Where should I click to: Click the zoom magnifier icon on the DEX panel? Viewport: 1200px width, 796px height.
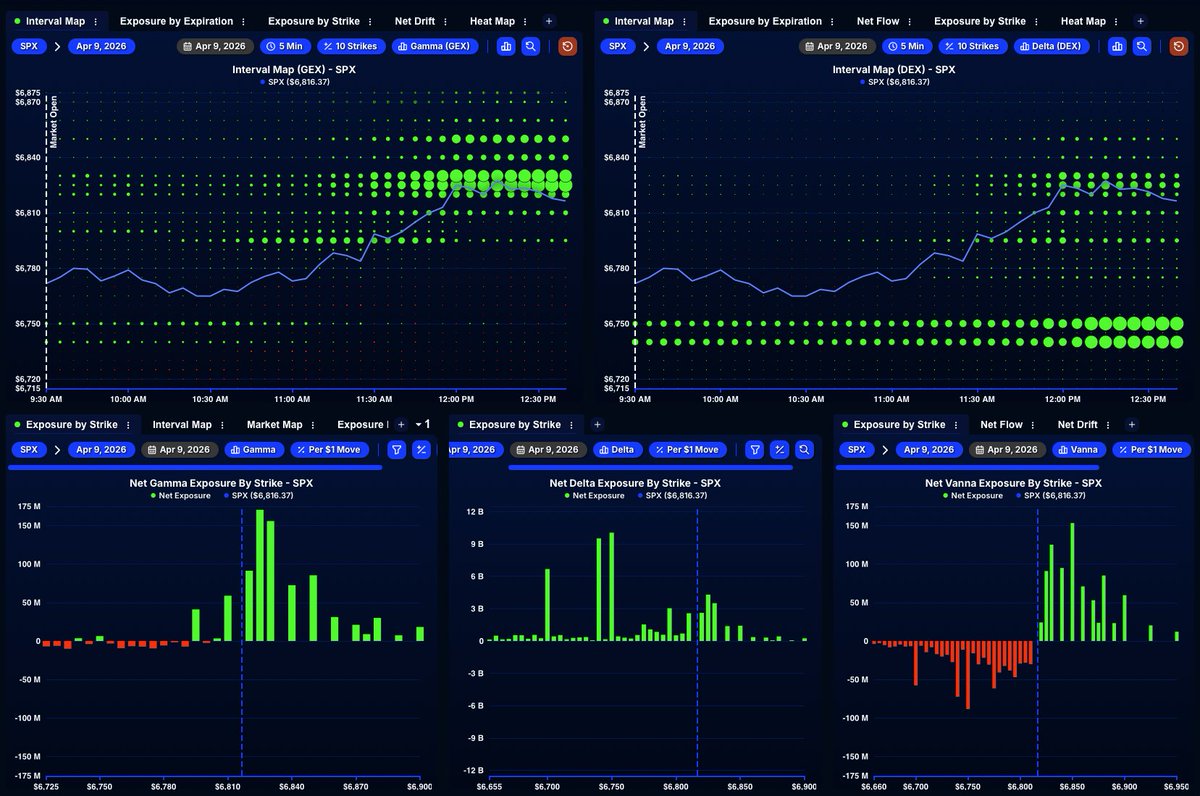point(1142,46)
